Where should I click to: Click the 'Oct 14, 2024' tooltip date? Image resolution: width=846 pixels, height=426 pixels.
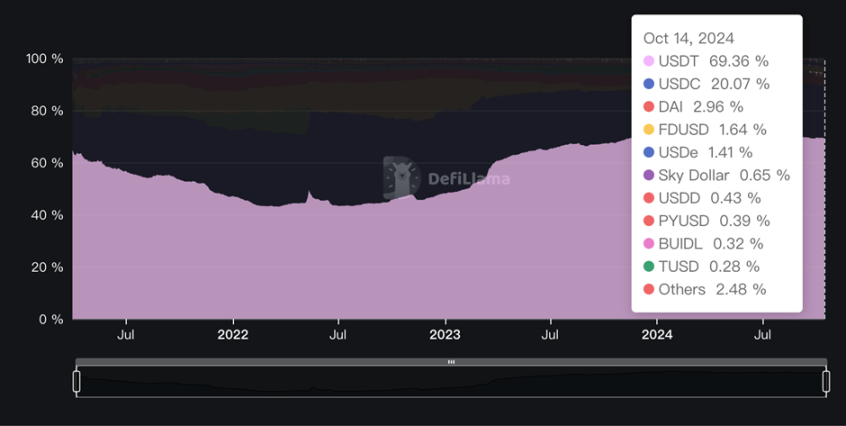pos(688,38)
